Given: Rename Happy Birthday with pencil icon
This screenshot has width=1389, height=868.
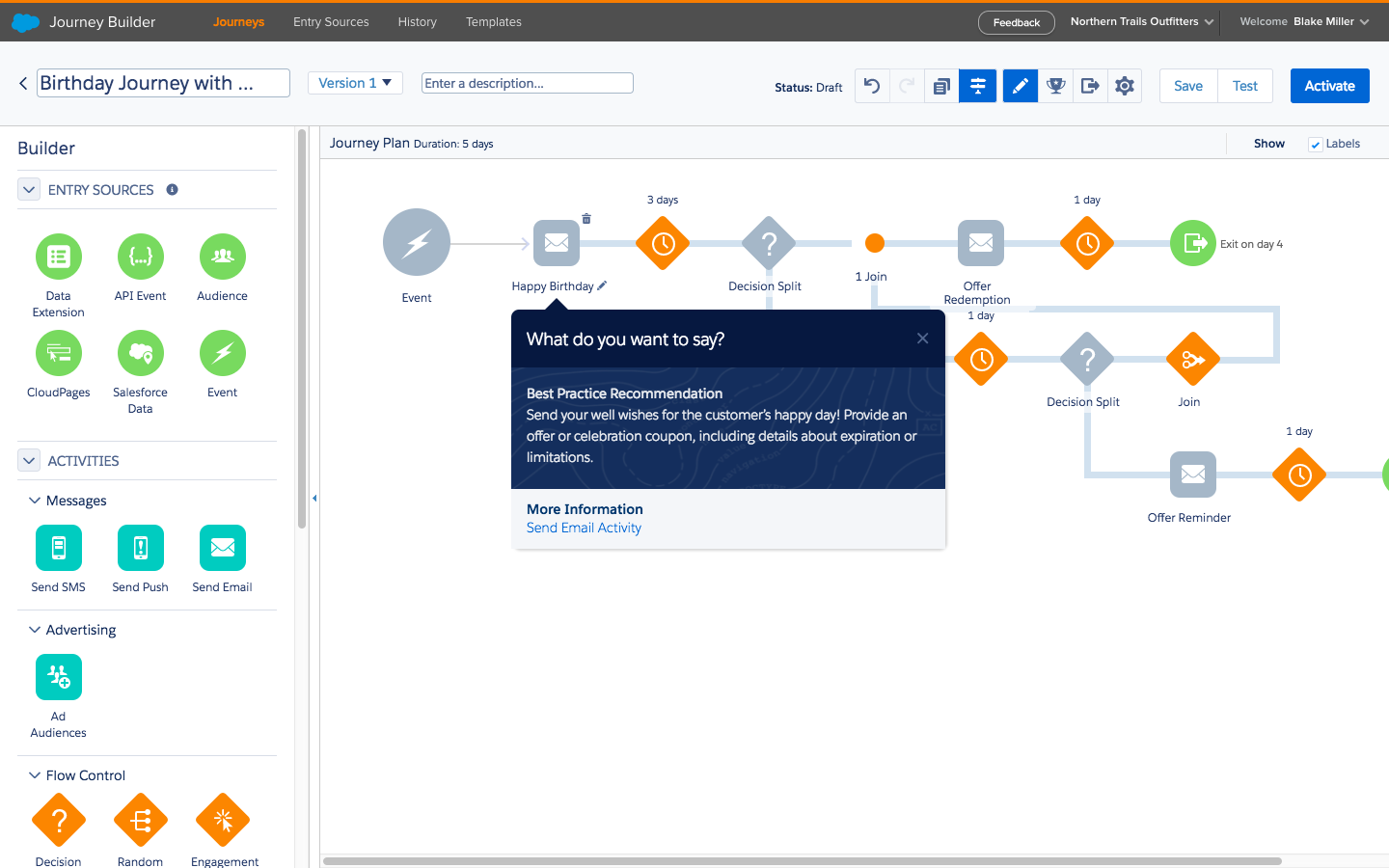Looking at the screenshot, I should click(602, 285).
